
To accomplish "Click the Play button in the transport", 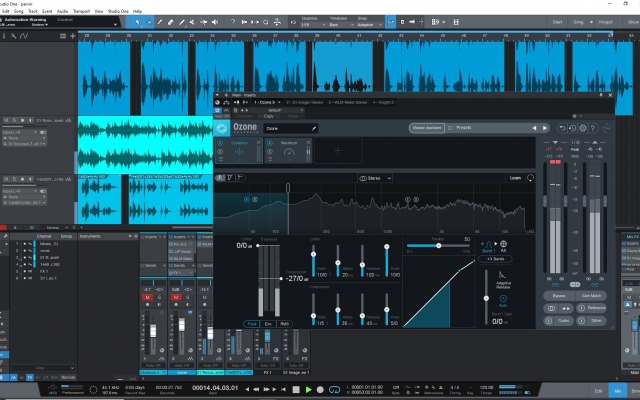I will coord(309,389).
